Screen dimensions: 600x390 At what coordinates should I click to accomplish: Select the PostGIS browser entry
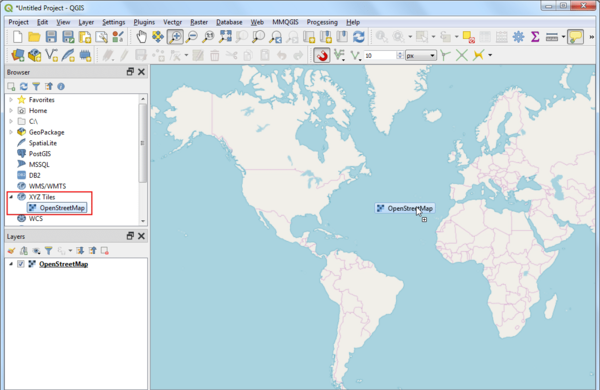tap(40, 153)
